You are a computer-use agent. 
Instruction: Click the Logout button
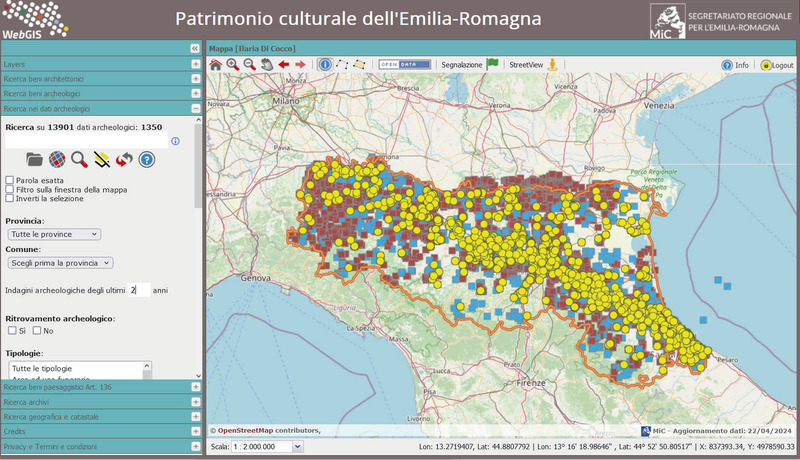pyautogui.click(x=776, y=64)
